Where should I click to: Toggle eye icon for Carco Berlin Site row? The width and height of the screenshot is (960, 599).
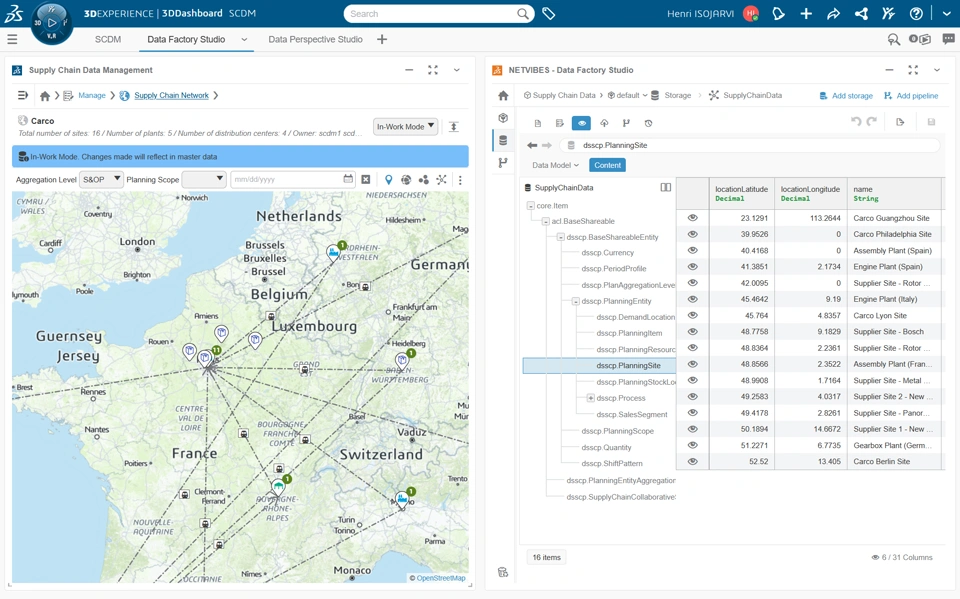(x=692, y=461)
